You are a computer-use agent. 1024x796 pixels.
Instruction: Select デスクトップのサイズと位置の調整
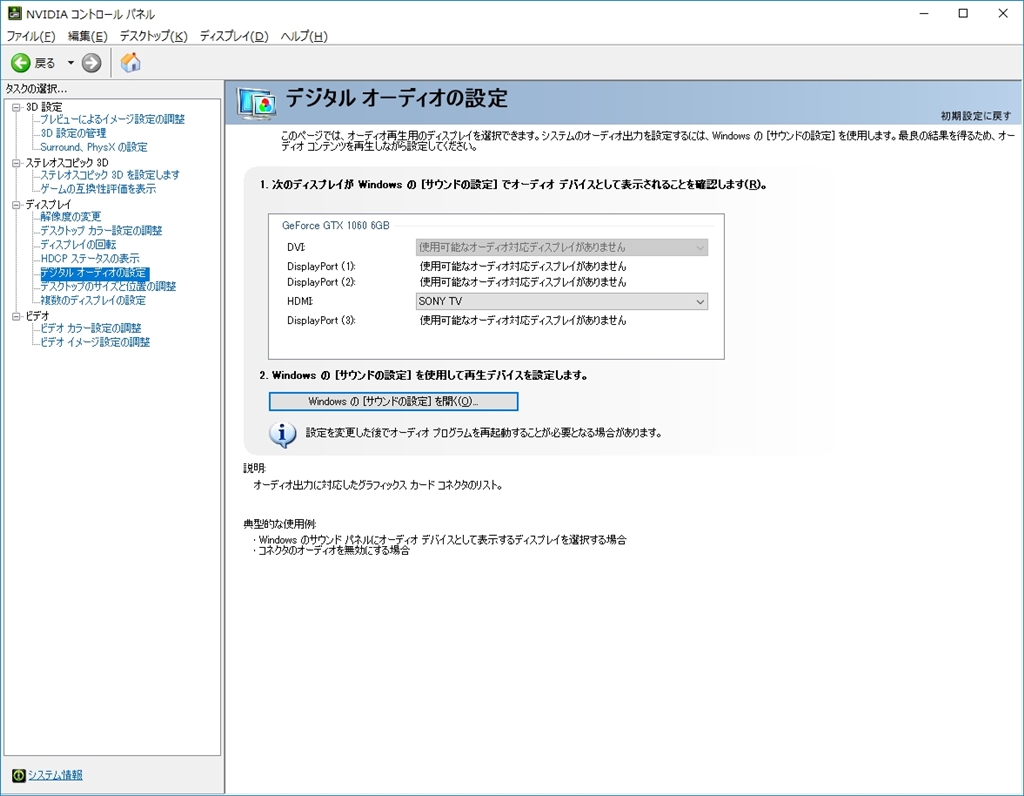tap(108, 286)
